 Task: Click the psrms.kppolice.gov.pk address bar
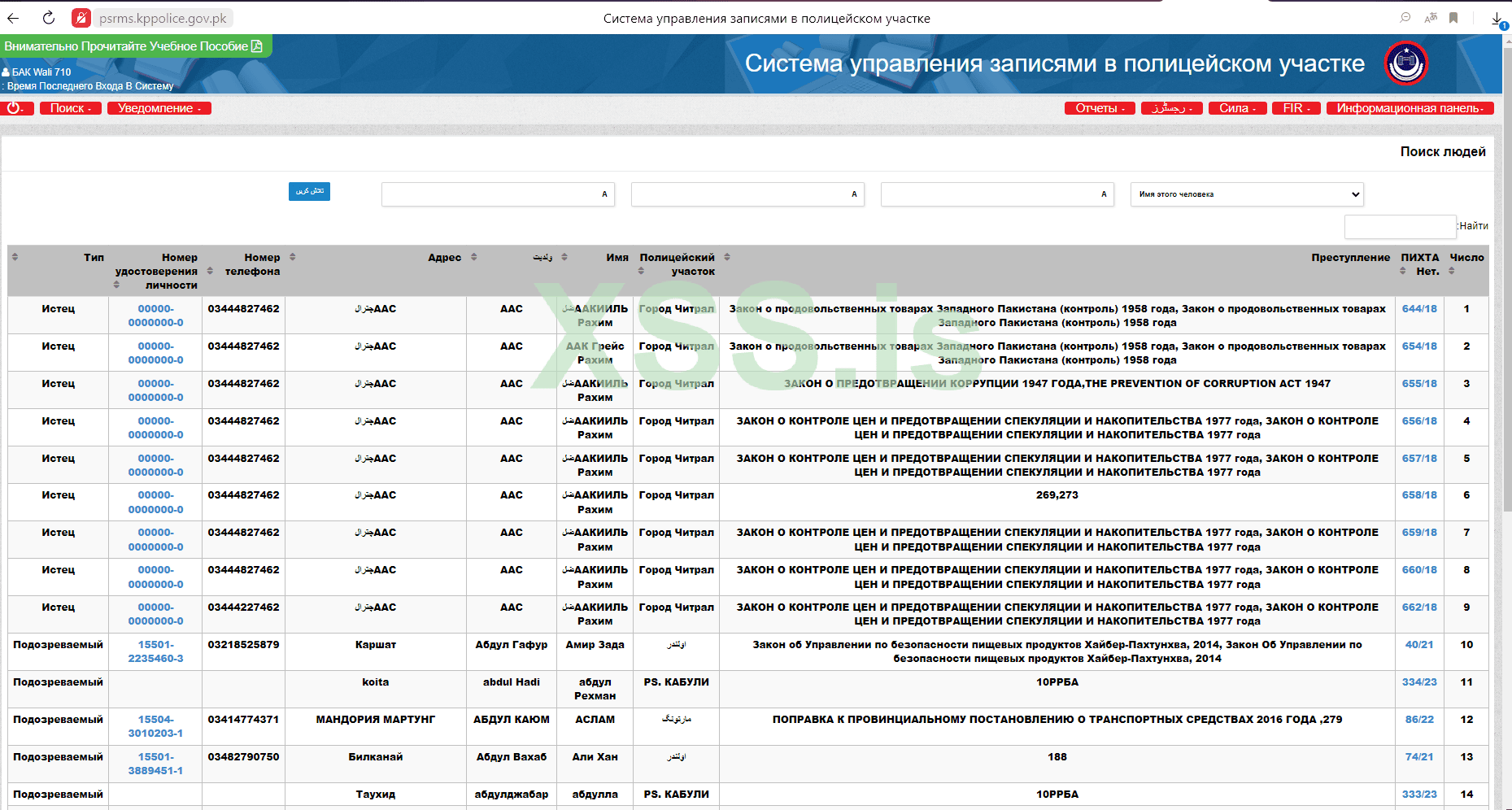[163, 18]
